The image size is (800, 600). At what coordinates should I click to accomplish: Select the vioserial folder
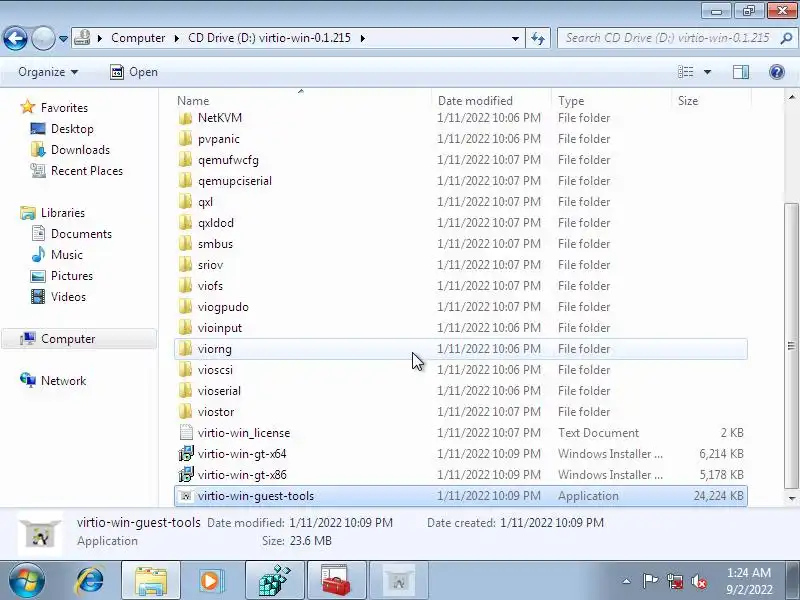pos(461,391)
